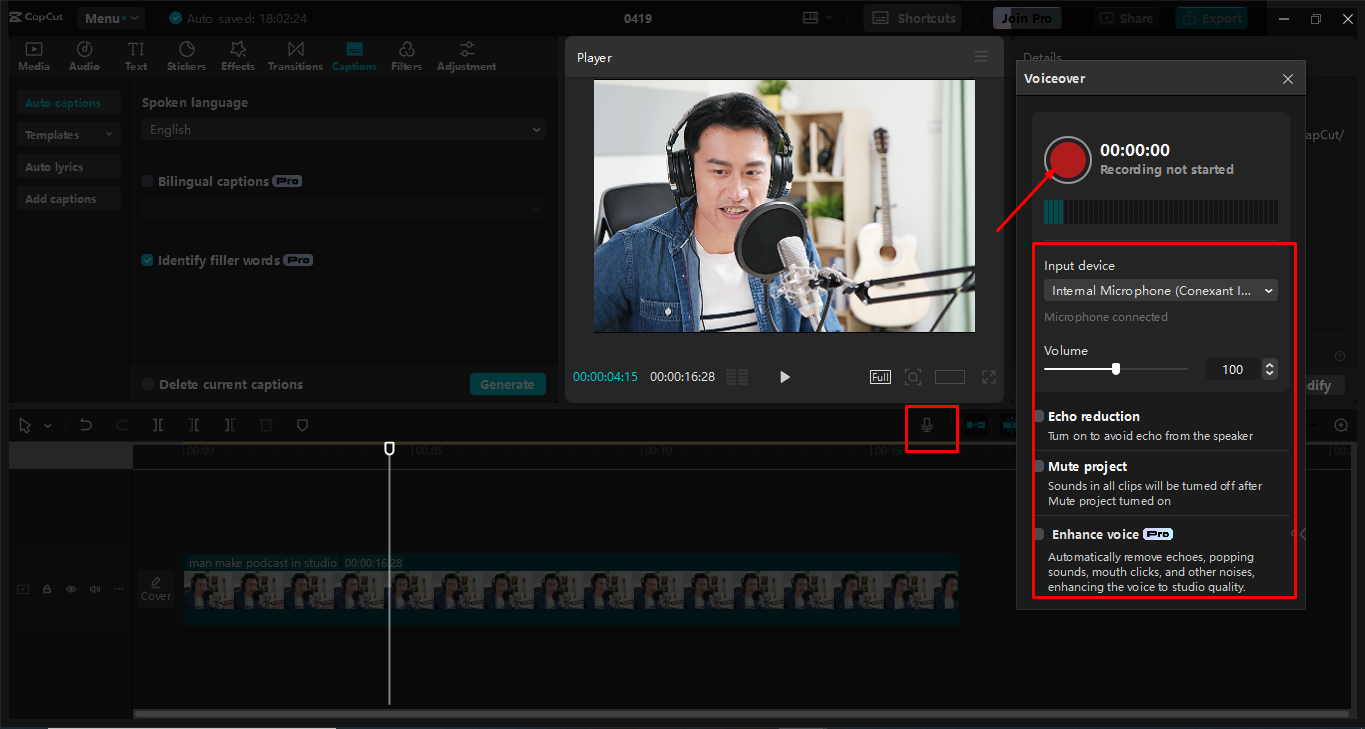This screenshot has width=1365, height=729.
Task: Split the clip at the playhead
Action: 158,425
